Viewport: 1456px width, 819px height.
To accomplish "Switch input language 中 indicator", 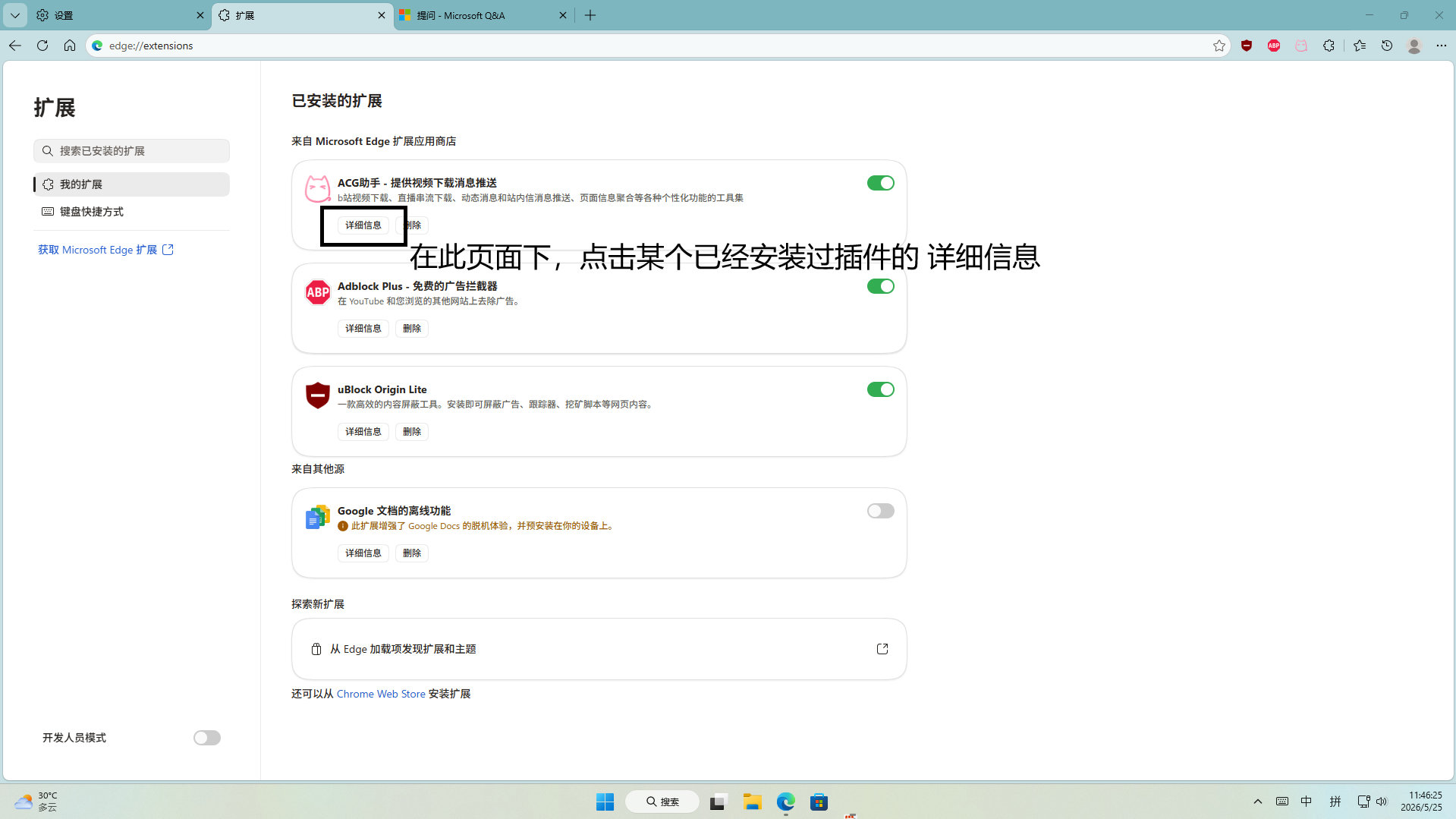I will tap(1306, 802).
